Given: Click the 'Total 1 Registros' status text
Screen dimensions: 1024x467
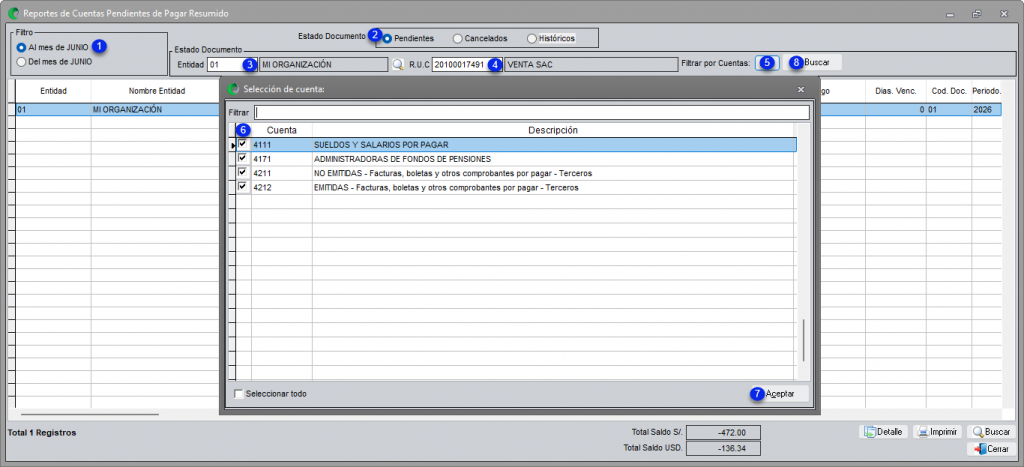Looking at the screenshot, I should coord(42,432).
